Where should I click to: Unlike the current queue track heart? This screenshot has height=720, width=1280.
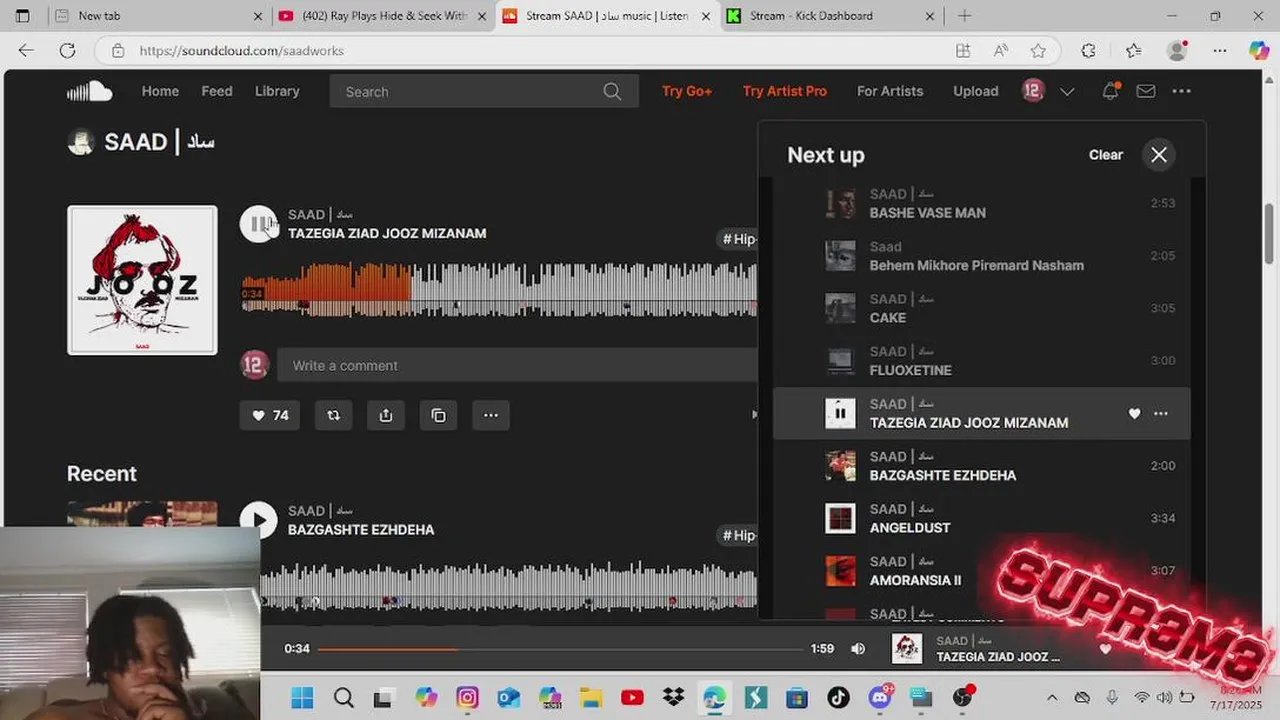tap(1134, 413)
